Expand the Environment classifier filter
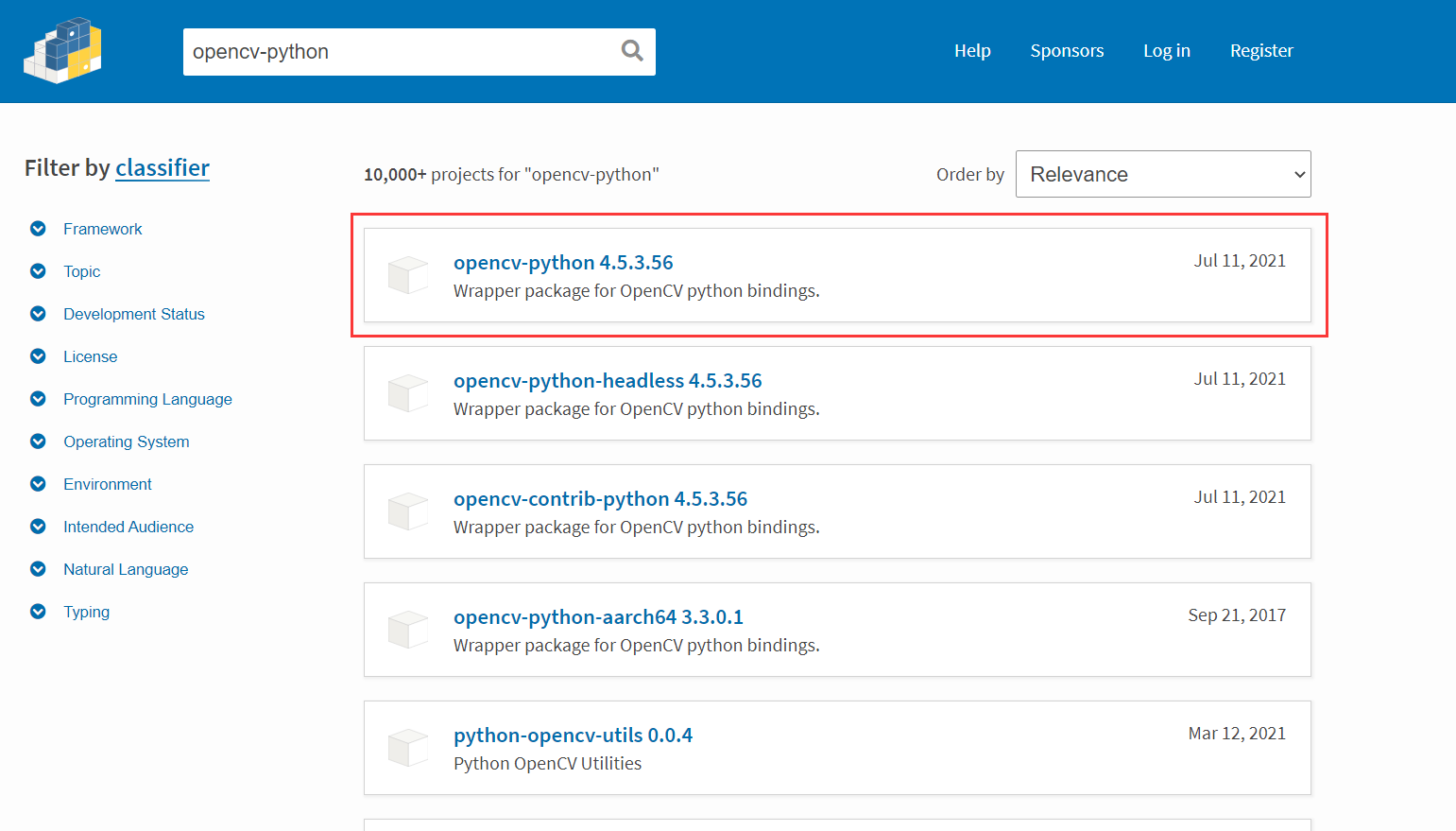This screenshot has height=831, width=1456. [x=108, y=484]
